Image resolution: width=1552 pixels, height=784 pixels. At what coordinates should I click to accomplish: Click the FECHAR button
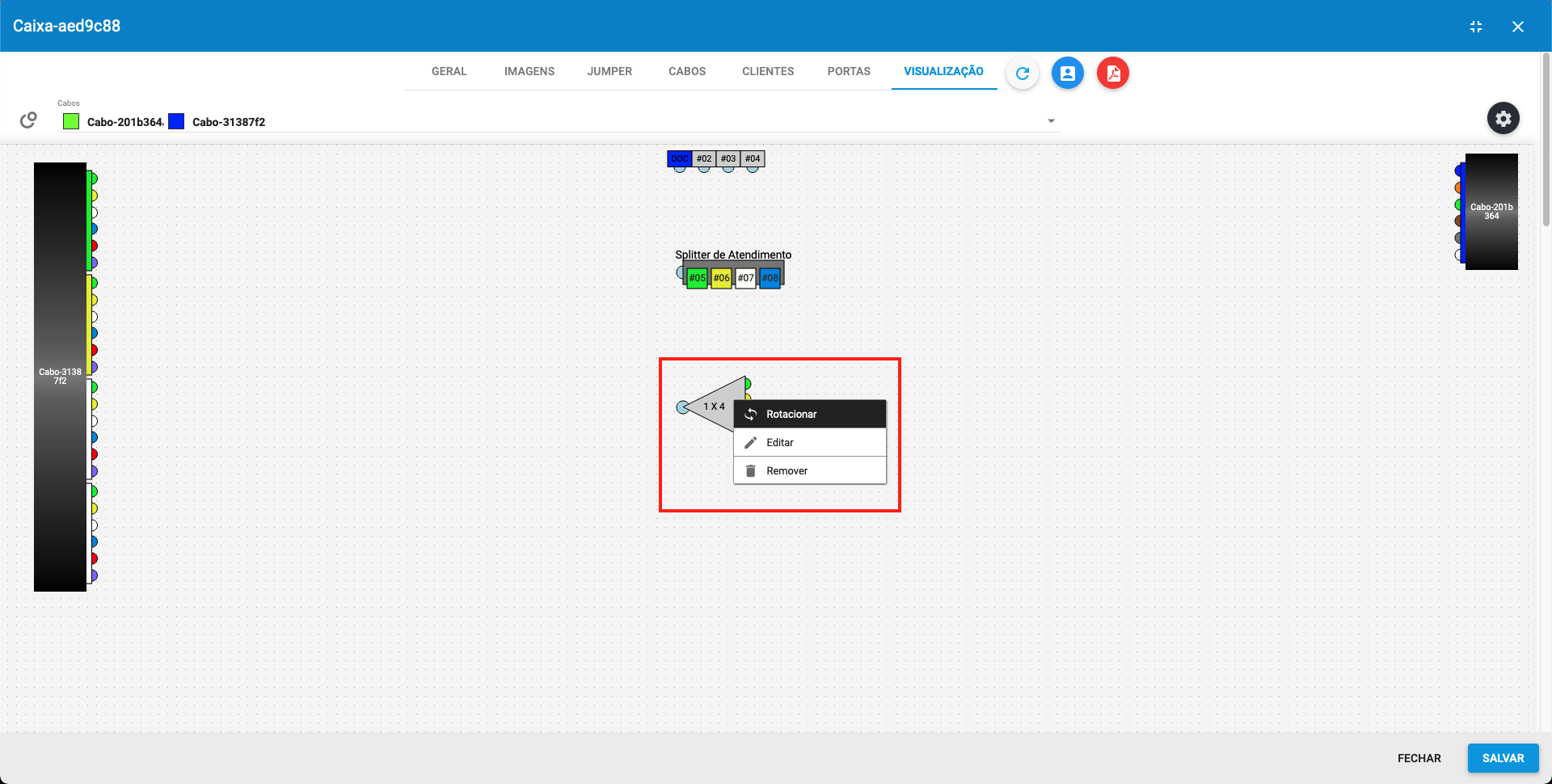click(x=1419, y=758)
